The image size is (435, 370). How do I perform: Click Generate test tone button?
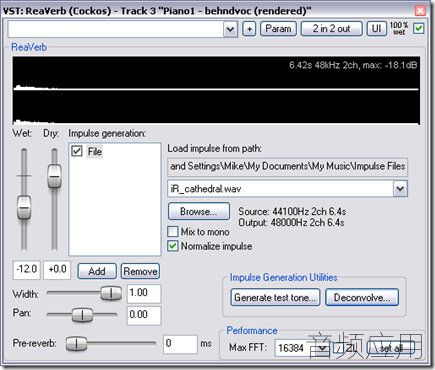(275, 297)
